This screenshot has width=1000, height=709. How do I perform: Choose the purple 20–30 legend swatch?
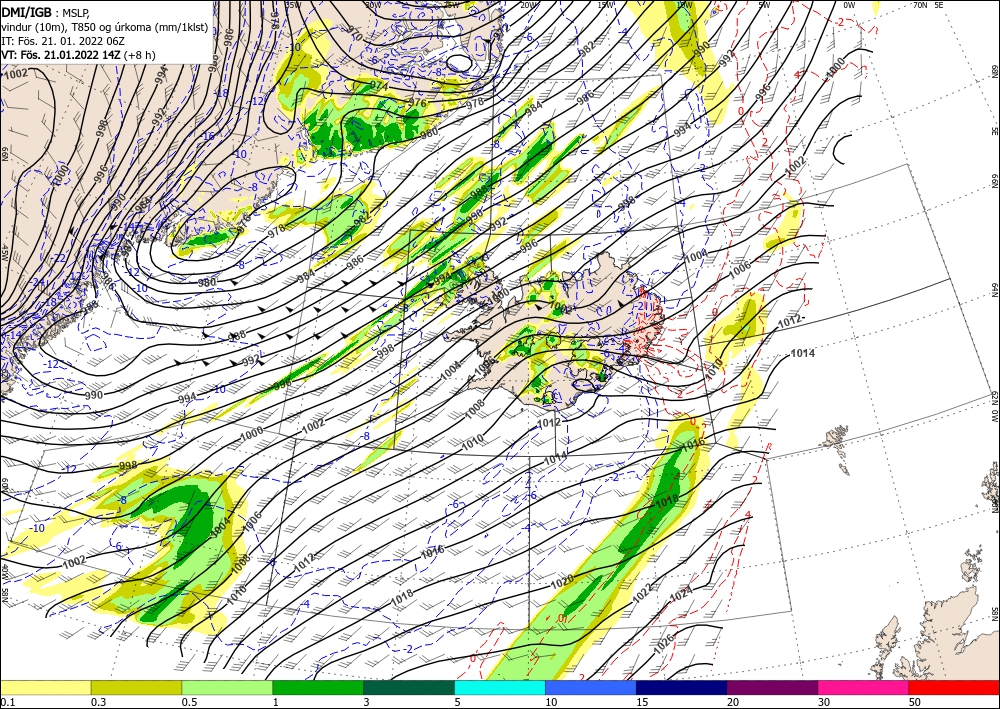(x=772, y=687)
